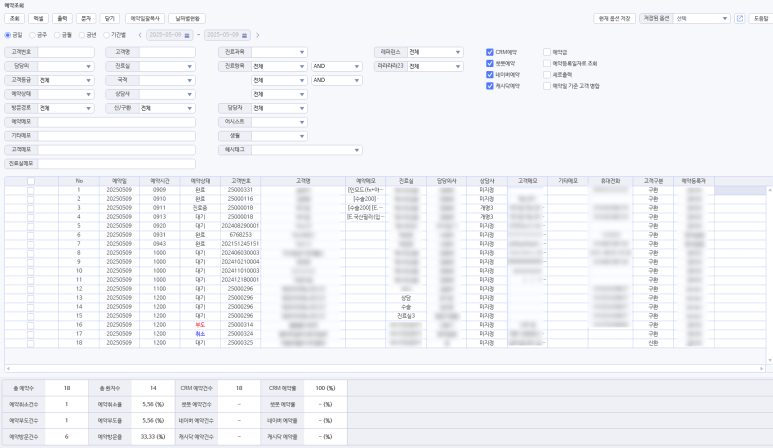Click the 진료중 status in row 3
Image resolution: width=773 pixels, height=448 pixels.
200,208
